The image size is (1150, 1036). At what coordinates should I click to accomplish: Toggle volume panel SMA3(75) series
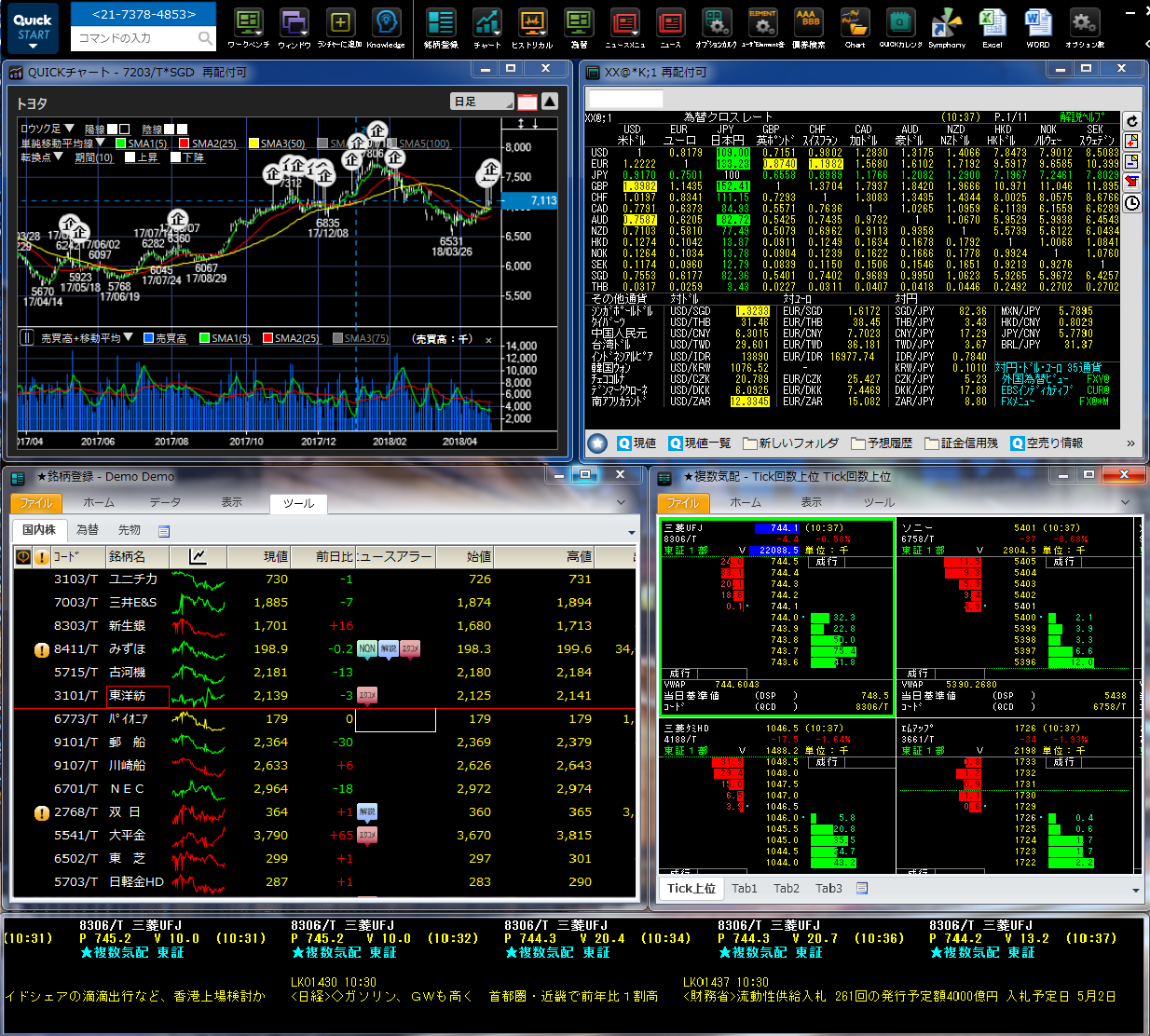click(361, 338)
